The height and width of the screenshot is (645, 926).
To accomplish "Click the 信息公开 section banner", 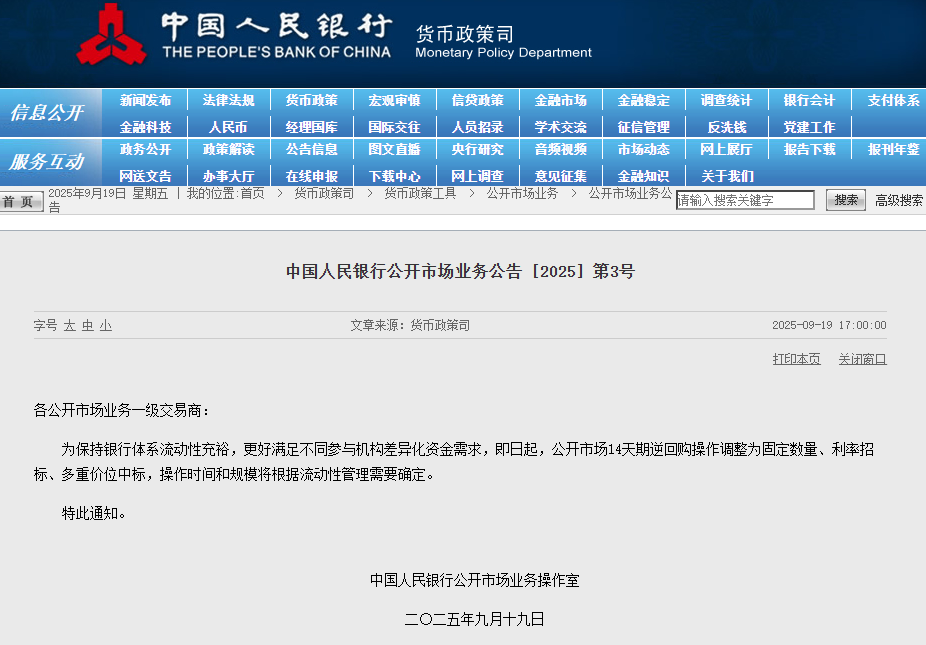I will click(51, 113).
